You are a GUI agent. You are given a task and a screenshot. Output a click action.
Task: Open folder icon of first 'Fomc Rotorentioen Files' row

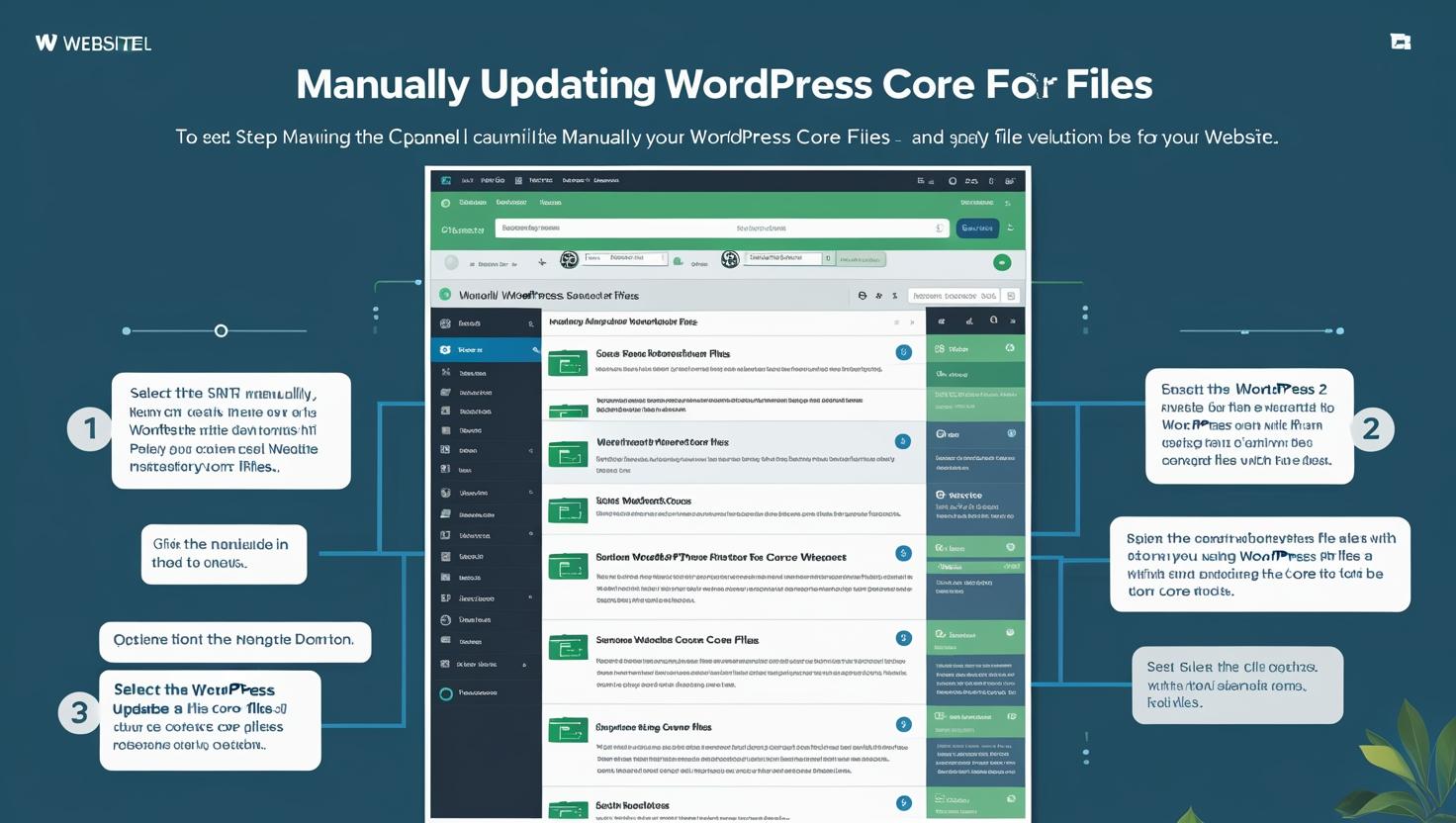568,364
